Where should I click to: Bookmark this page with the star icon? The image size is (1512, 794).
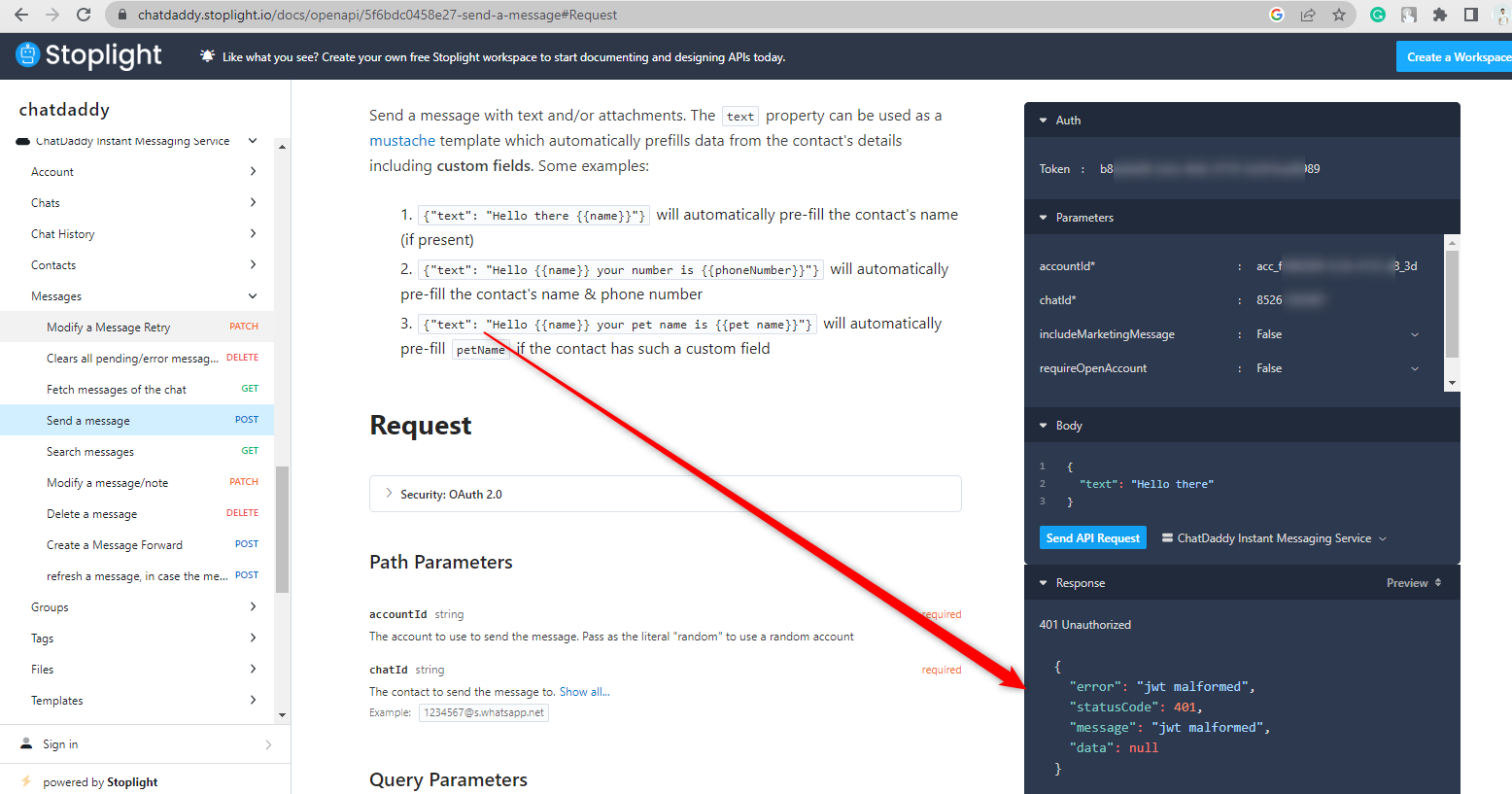click(1339, 15)
